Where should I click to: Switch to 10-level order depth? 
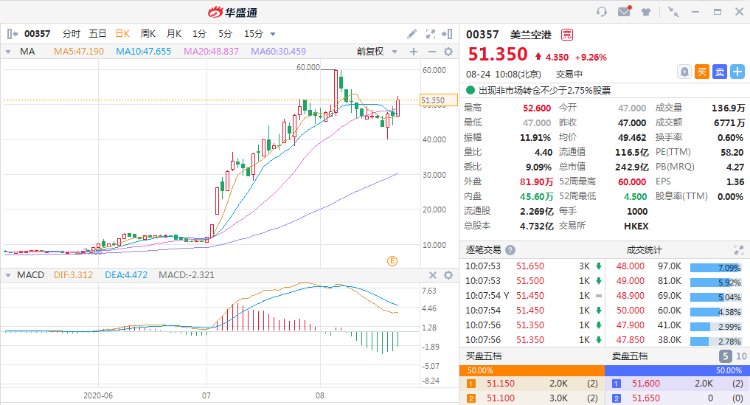coord(741,355)
